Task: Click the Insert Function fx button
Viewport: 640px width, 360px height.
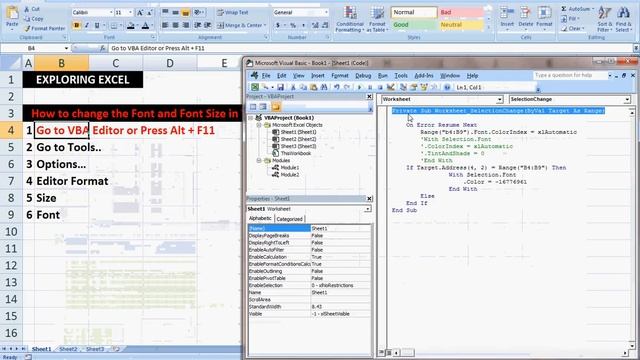Action: 103,48
